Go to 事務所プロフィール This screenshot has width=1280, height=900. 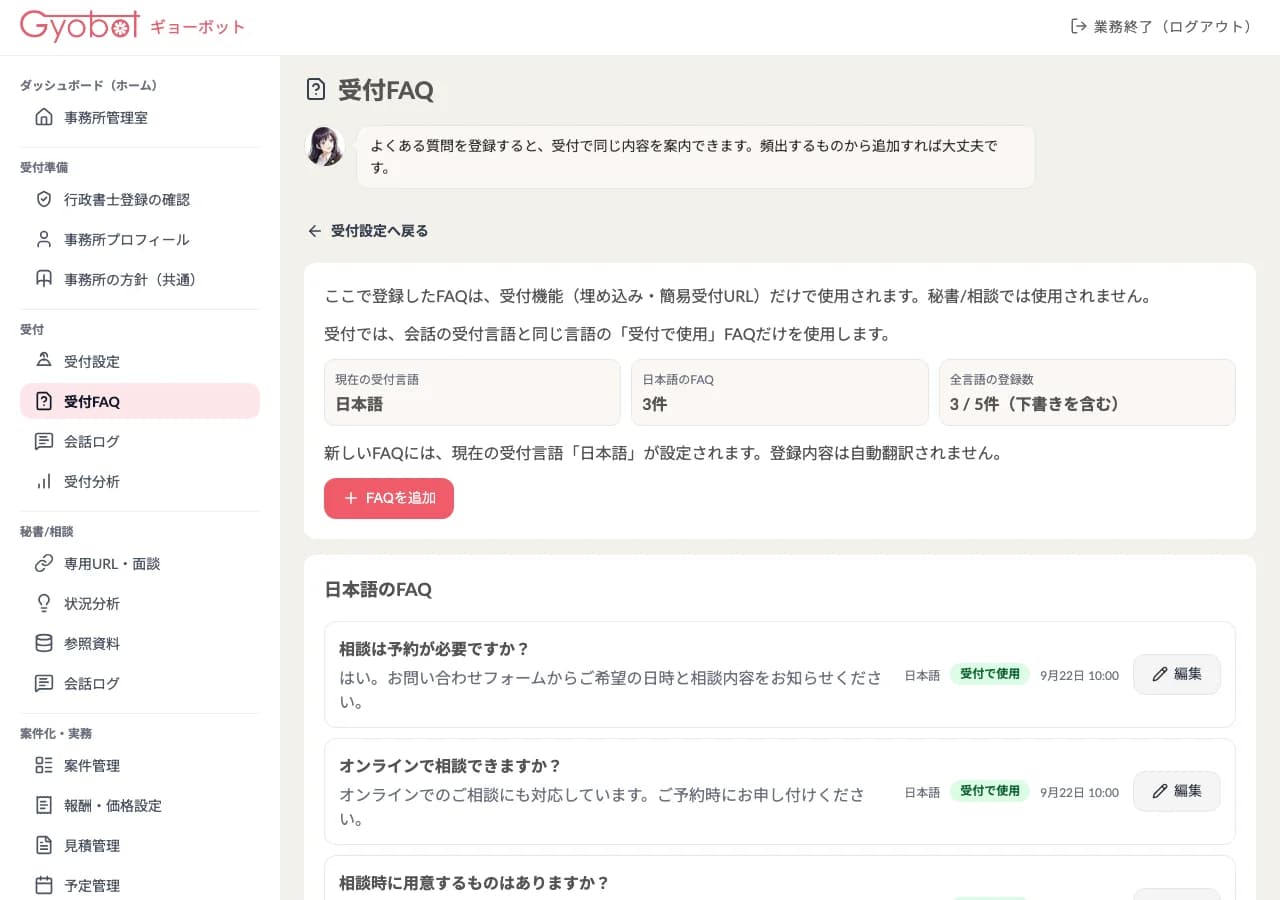point(140,239)
